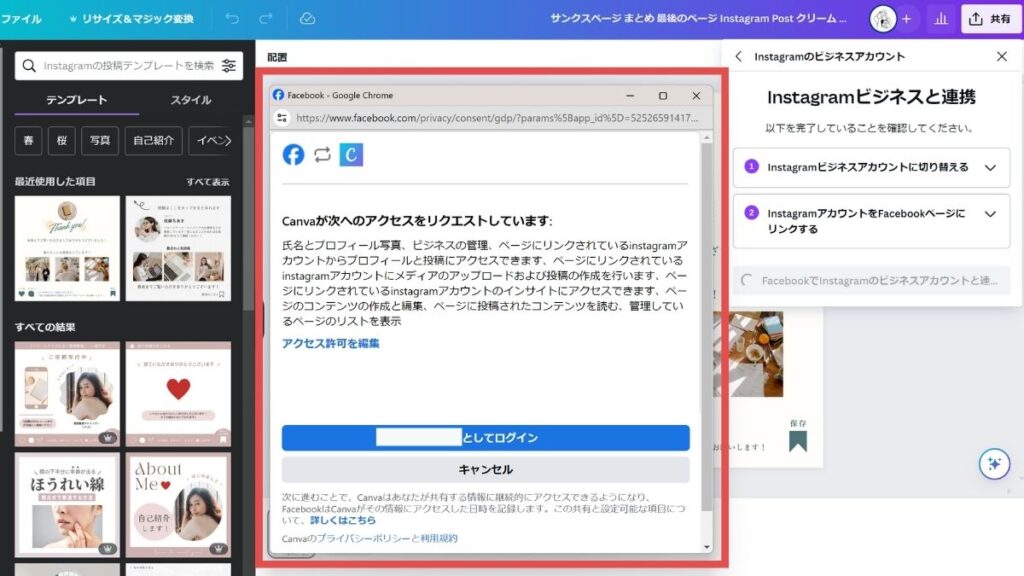Click the Instagram template search field
The height and width of the screenshot is (576, 1024).
tap(129, 65)
